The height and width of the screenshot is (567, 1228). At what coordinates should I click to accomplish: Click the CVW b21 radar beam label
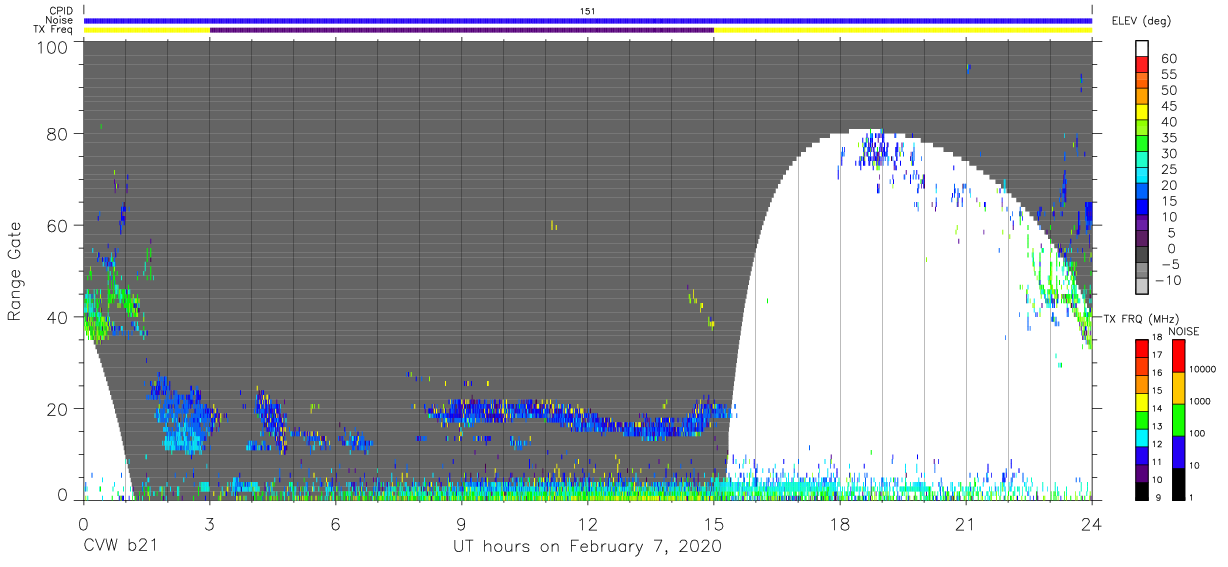tap(121, 547)
